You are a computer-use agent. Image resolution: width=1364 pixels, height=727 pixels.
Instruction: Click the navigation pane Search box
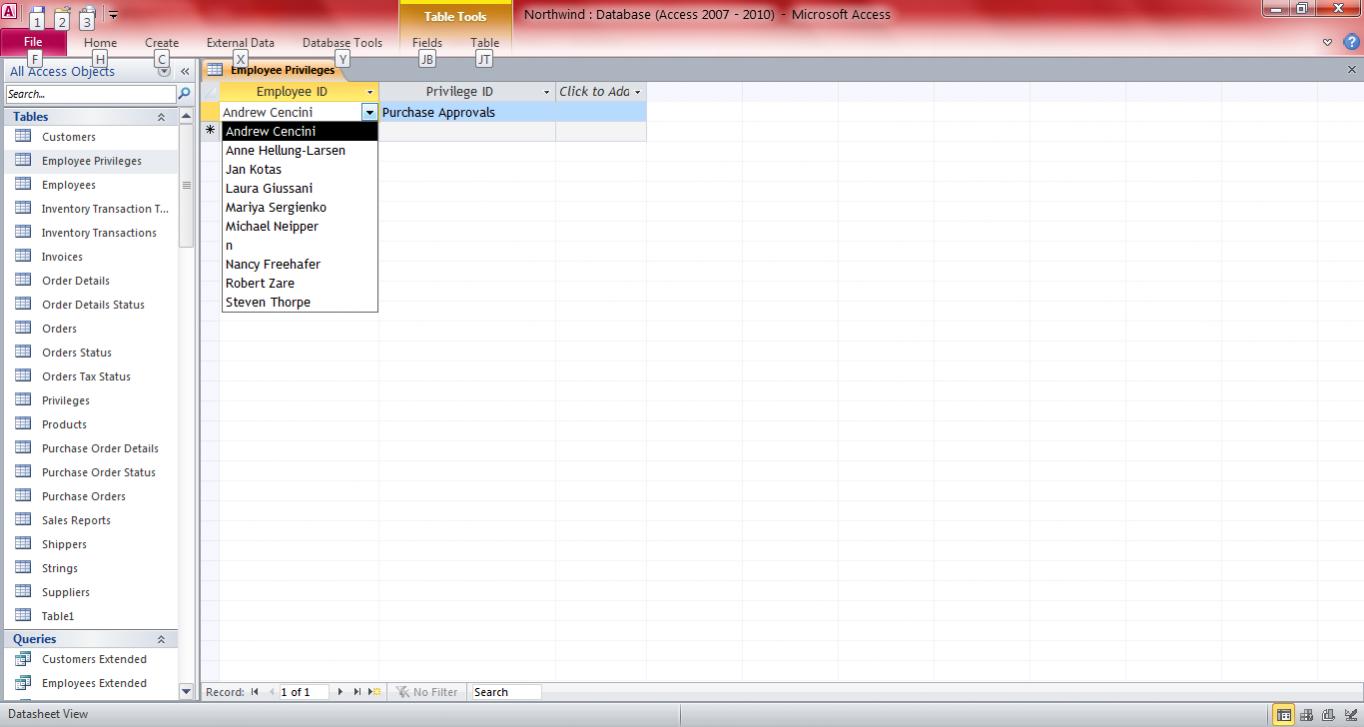pos(90,94)
